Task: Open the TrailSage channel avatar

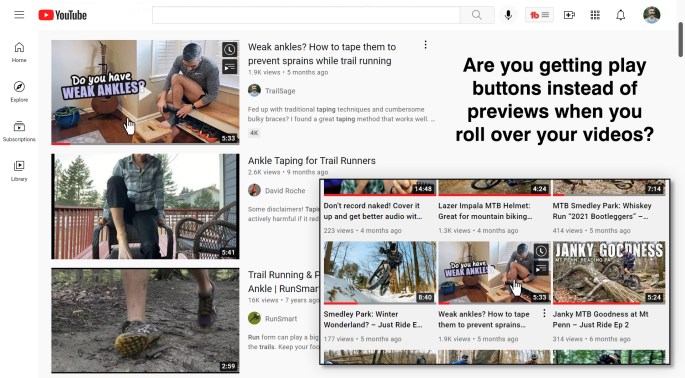Action: click(x=254, y=90)
